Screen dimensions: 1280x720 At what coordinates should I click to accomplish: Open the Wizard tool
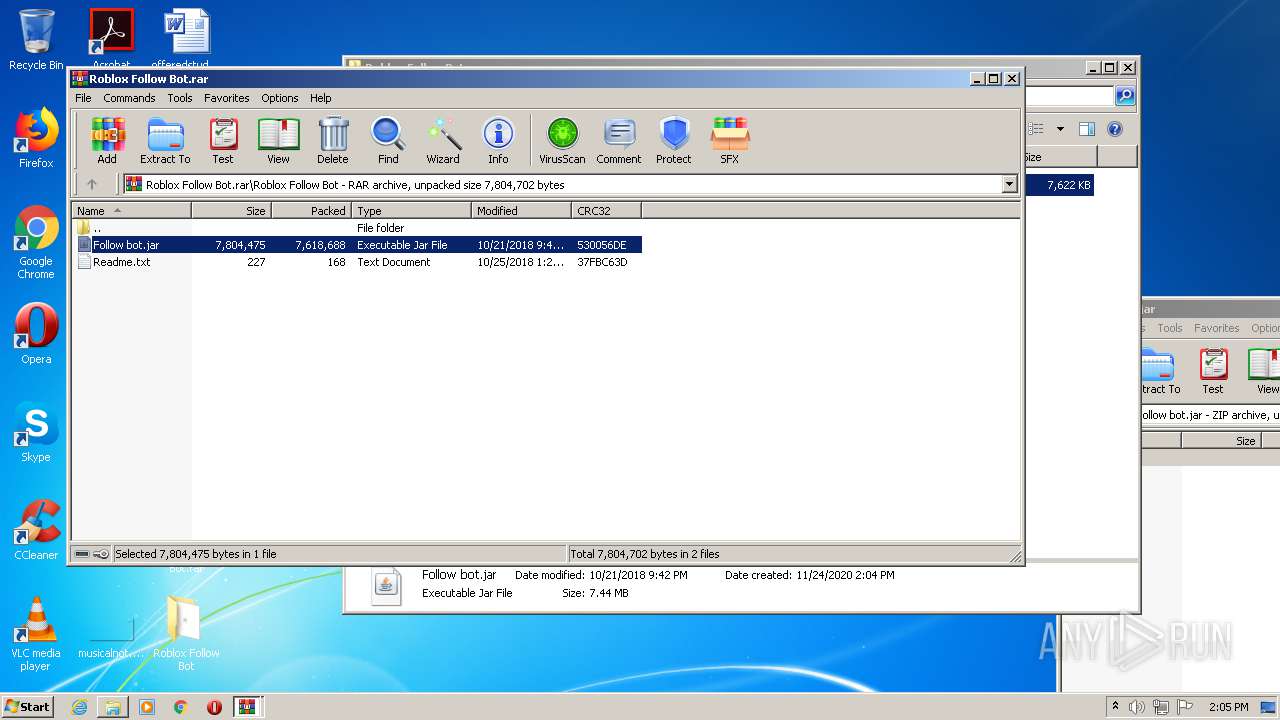(443, 141)
